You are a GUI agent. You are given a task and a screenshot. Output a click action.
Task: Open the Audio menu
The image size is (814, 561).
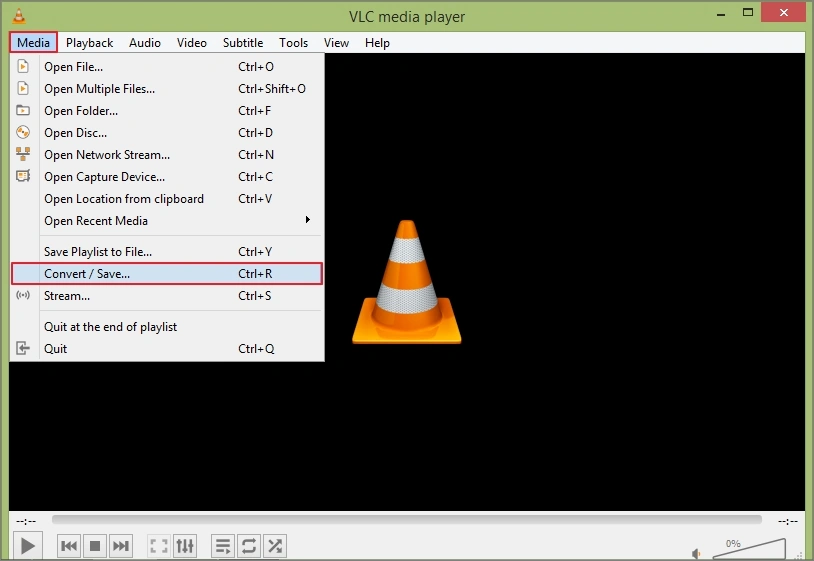(x=145, y=43)
